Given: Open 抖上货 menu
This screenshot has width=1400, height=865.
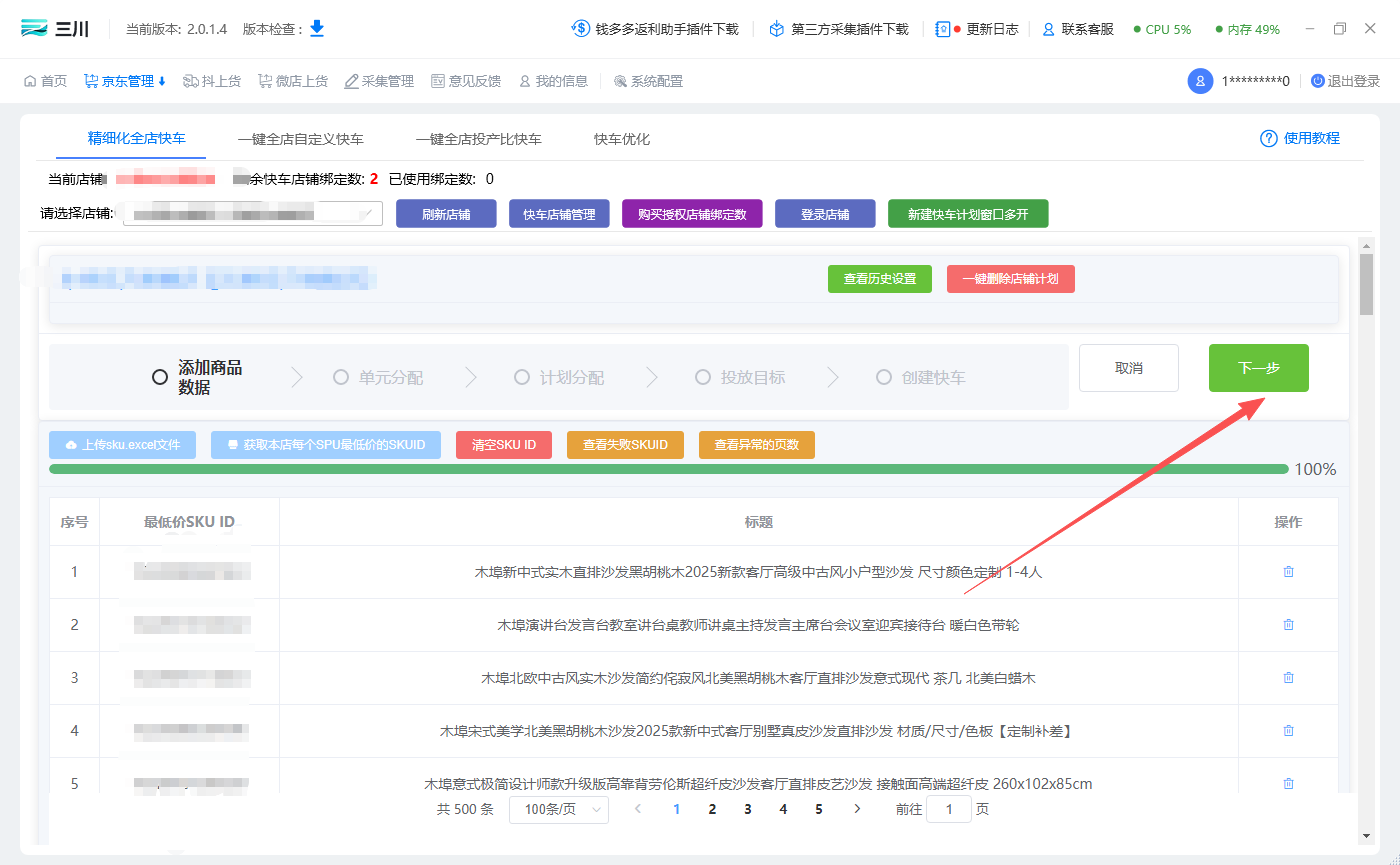Looking at the screenshot, I should [x=212, y=81].
